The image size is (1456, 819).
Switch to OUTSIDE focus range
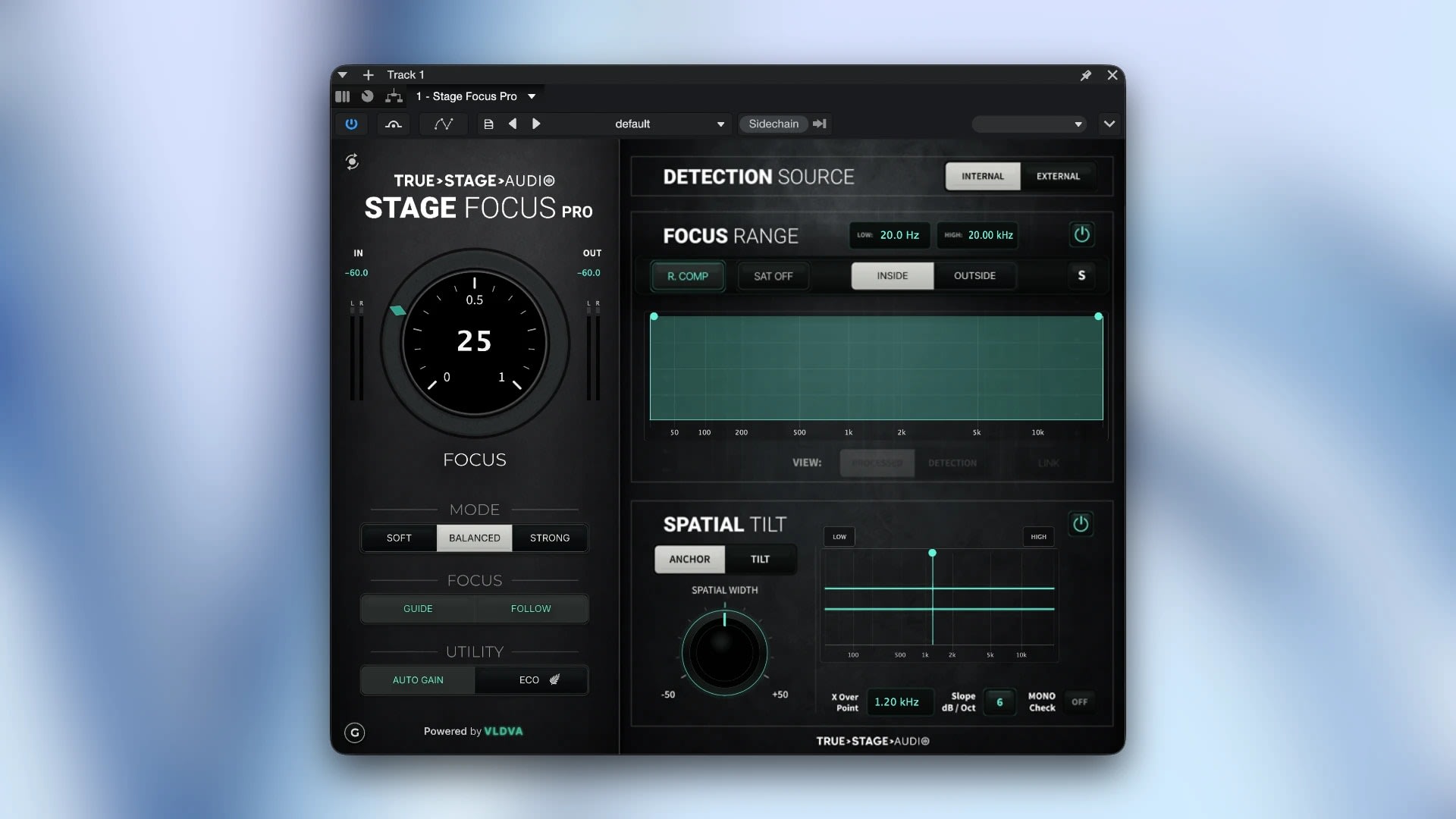[x=974, y=276]
